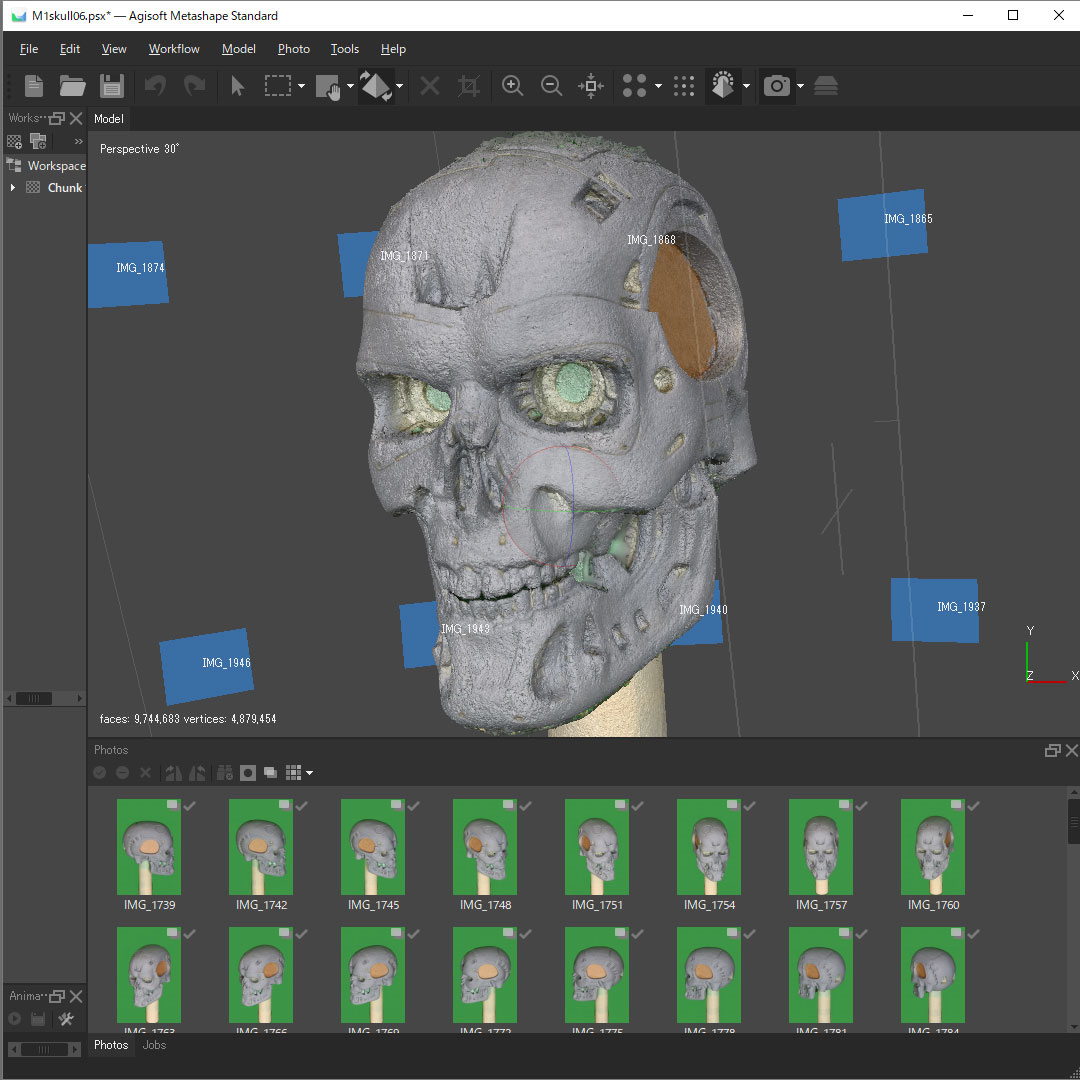Open the Model menu
This screenshot has width=1080, height=1080.
(x=238, y=49)
